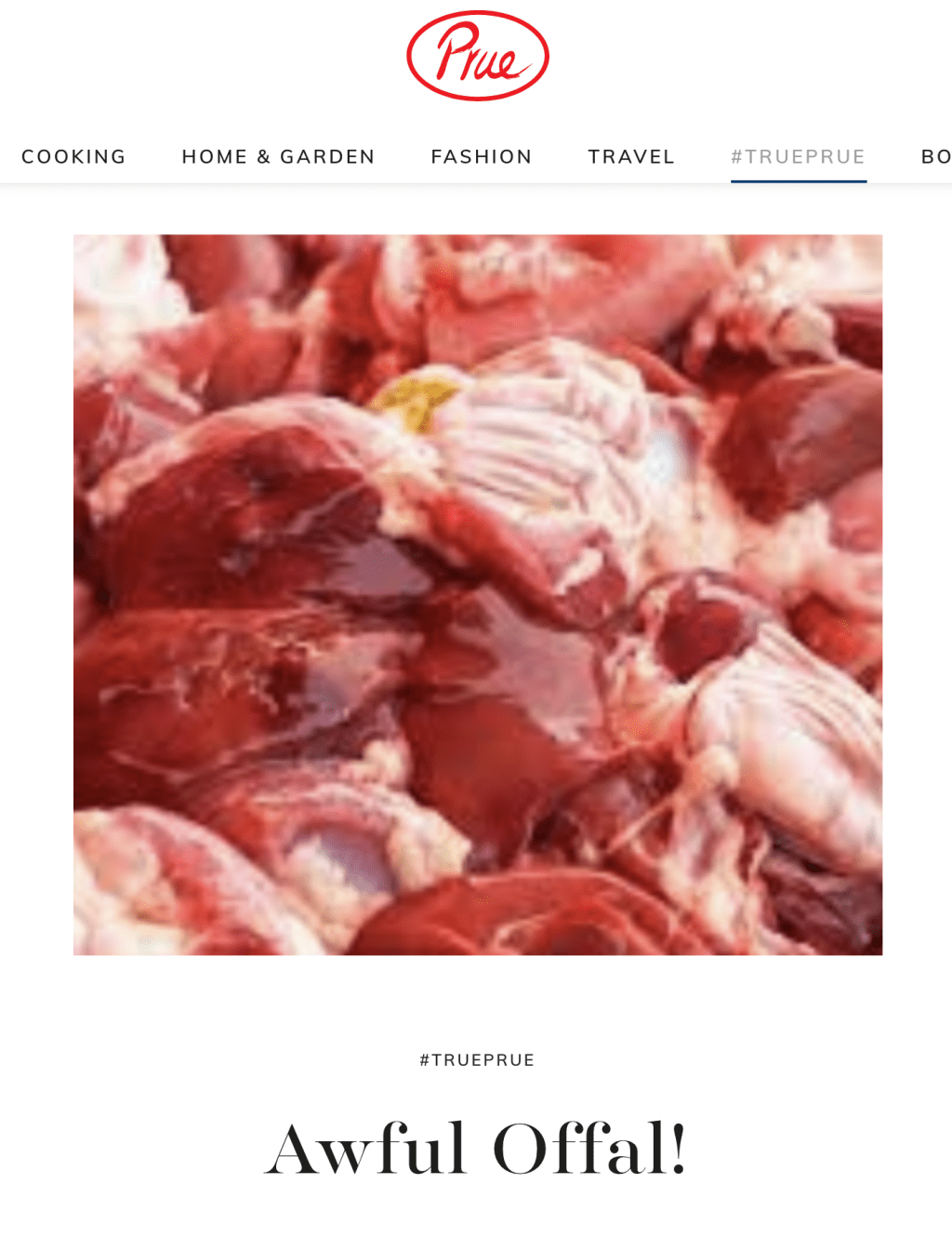Image resolution: width=952 pixels, height=1250 pixels.
Task: Click the word HOME in the navigation
Action: (x=215, y=156)
